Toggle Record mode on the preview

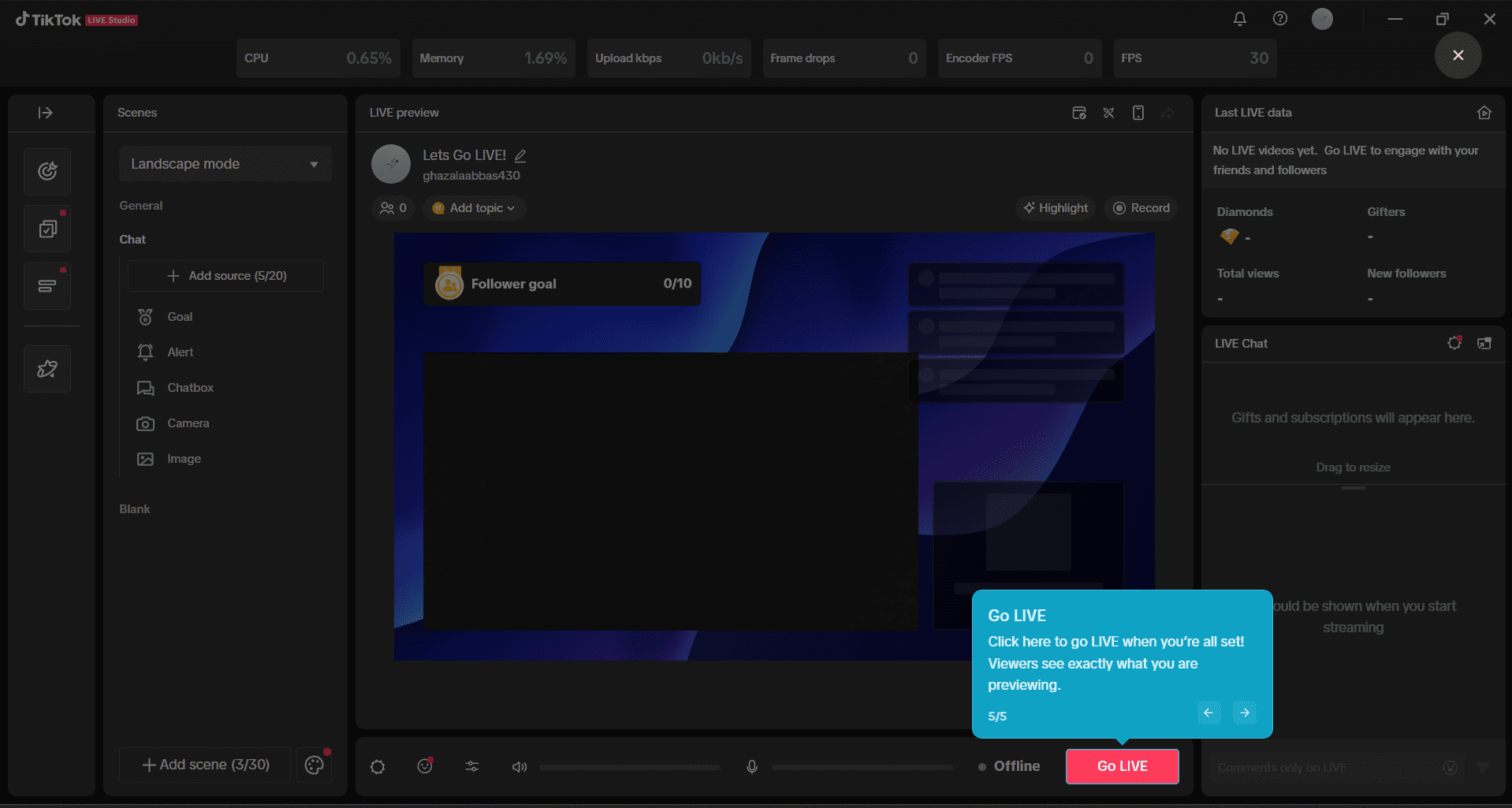pos(1141,207)
